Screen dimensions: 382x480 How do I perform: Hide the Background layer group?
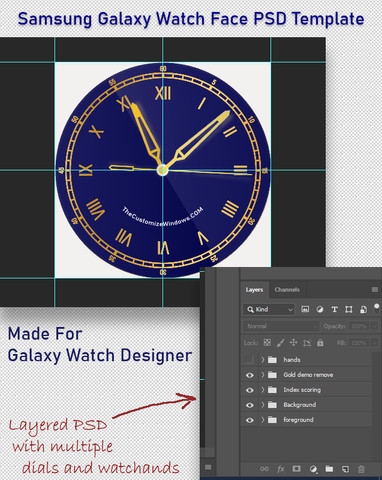249,405
